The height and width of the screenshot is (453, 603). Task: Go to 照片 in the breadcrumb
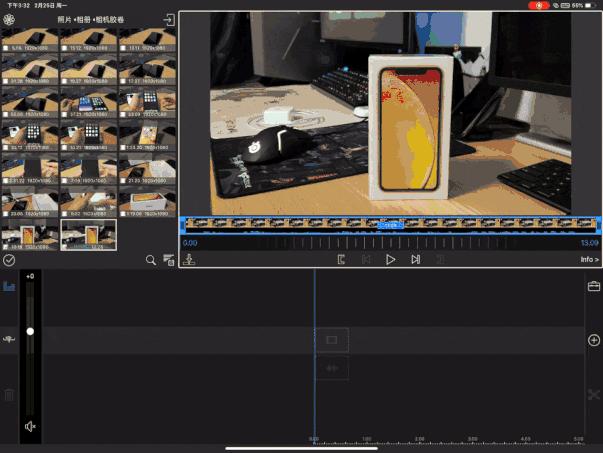pos(64,20)
